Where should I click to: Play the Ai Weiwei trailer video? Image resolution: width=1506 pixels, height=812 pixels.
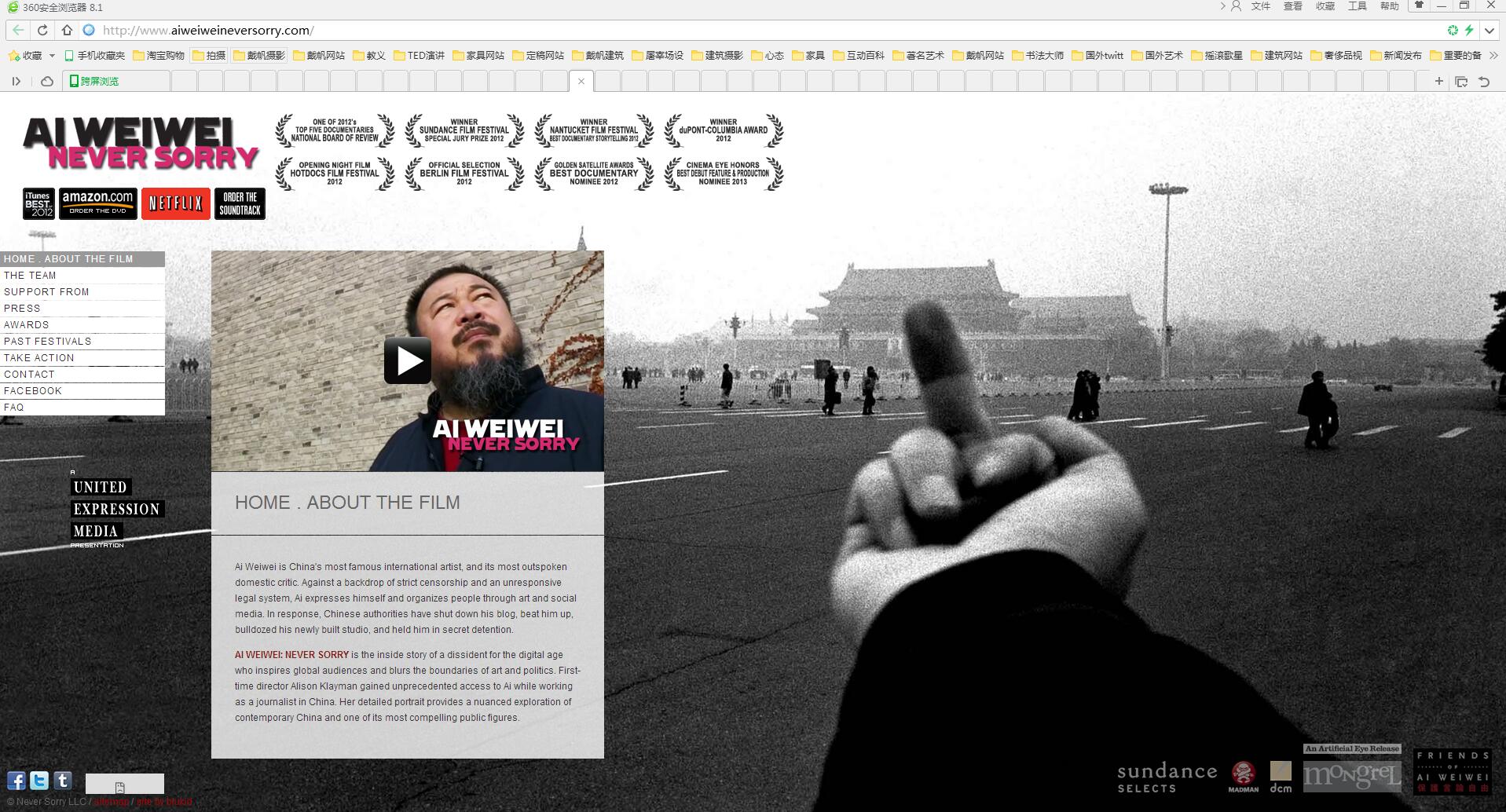click(x=407, y=360)
